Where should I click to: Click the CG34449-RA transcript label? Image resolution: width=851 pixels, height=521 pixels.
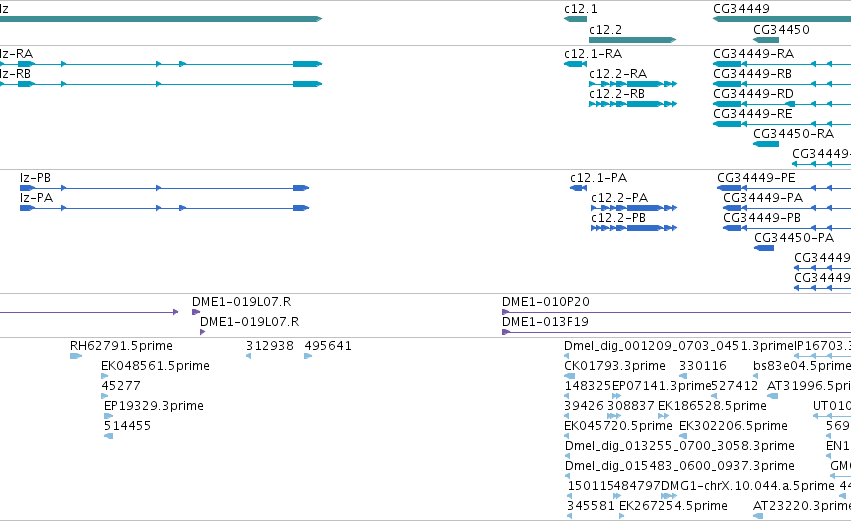coord(753,54)
